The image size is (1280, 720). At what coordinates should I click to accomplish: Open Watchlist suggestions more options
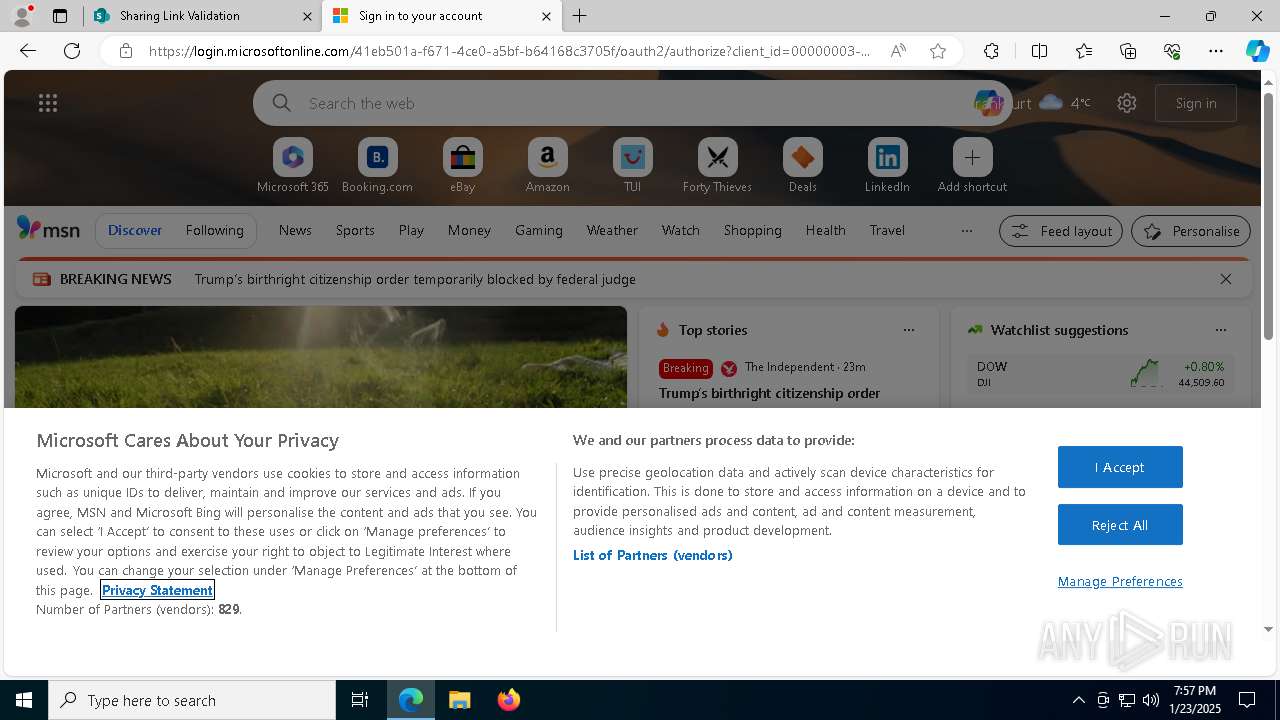coord(1220,330)
